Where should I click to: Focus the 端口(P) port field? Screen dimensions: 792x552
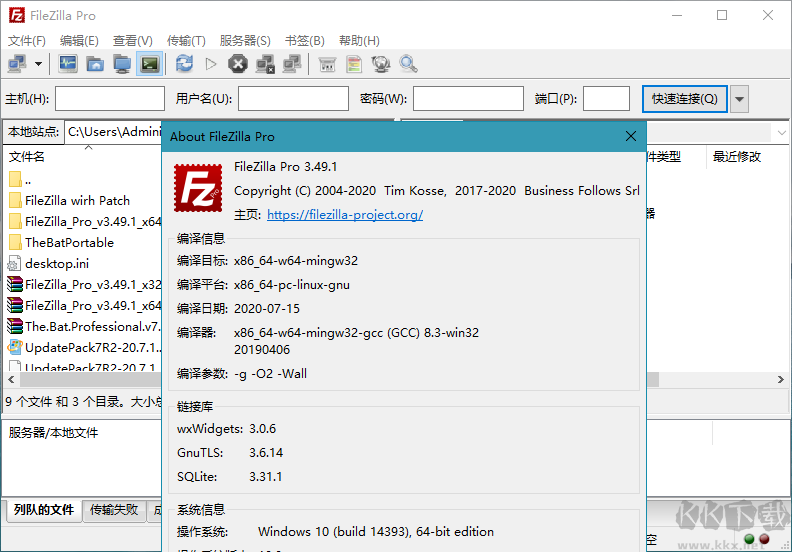click(606, 98)
